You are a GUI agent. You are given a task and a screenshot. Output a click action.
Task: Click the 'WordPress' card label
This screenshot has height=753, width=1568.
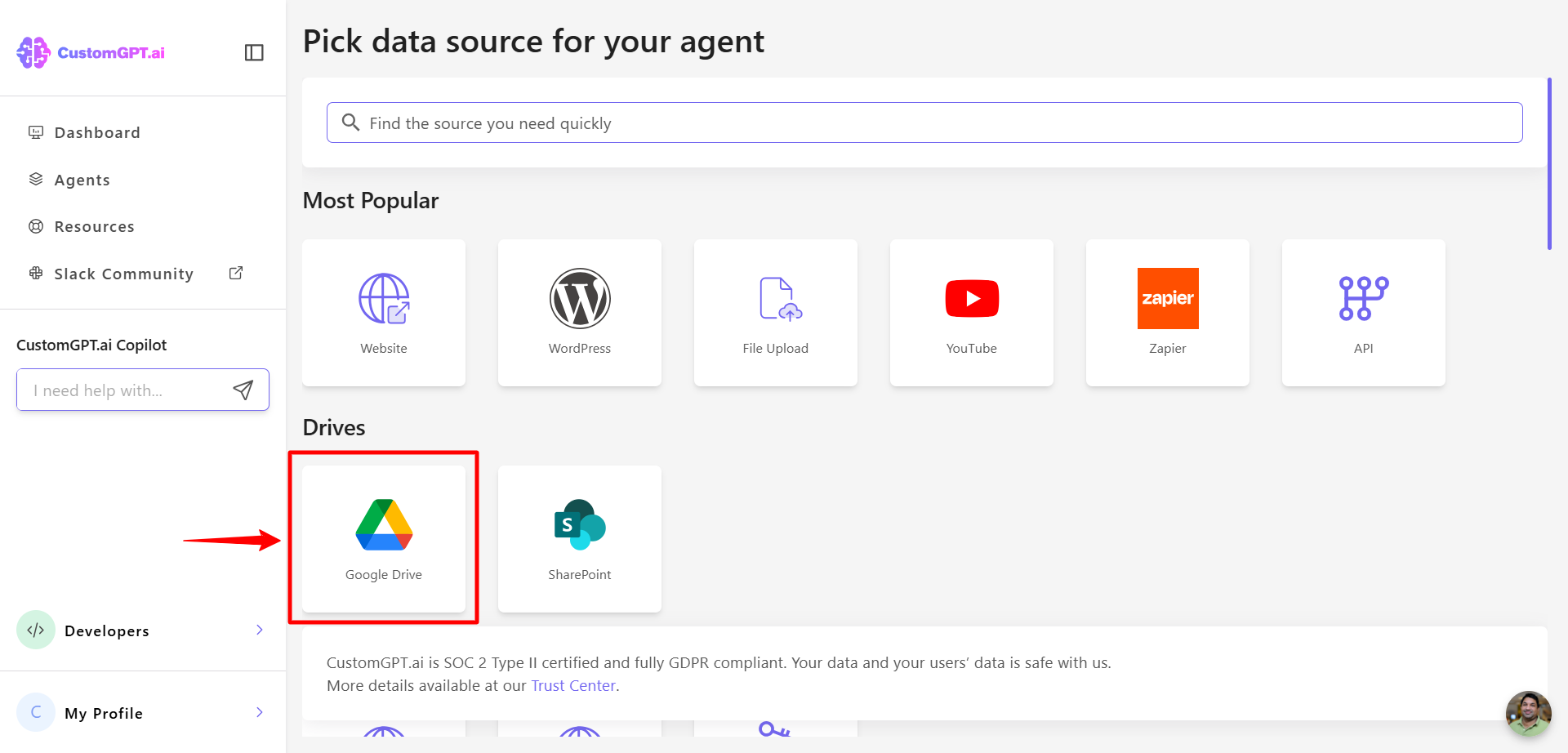580,348
